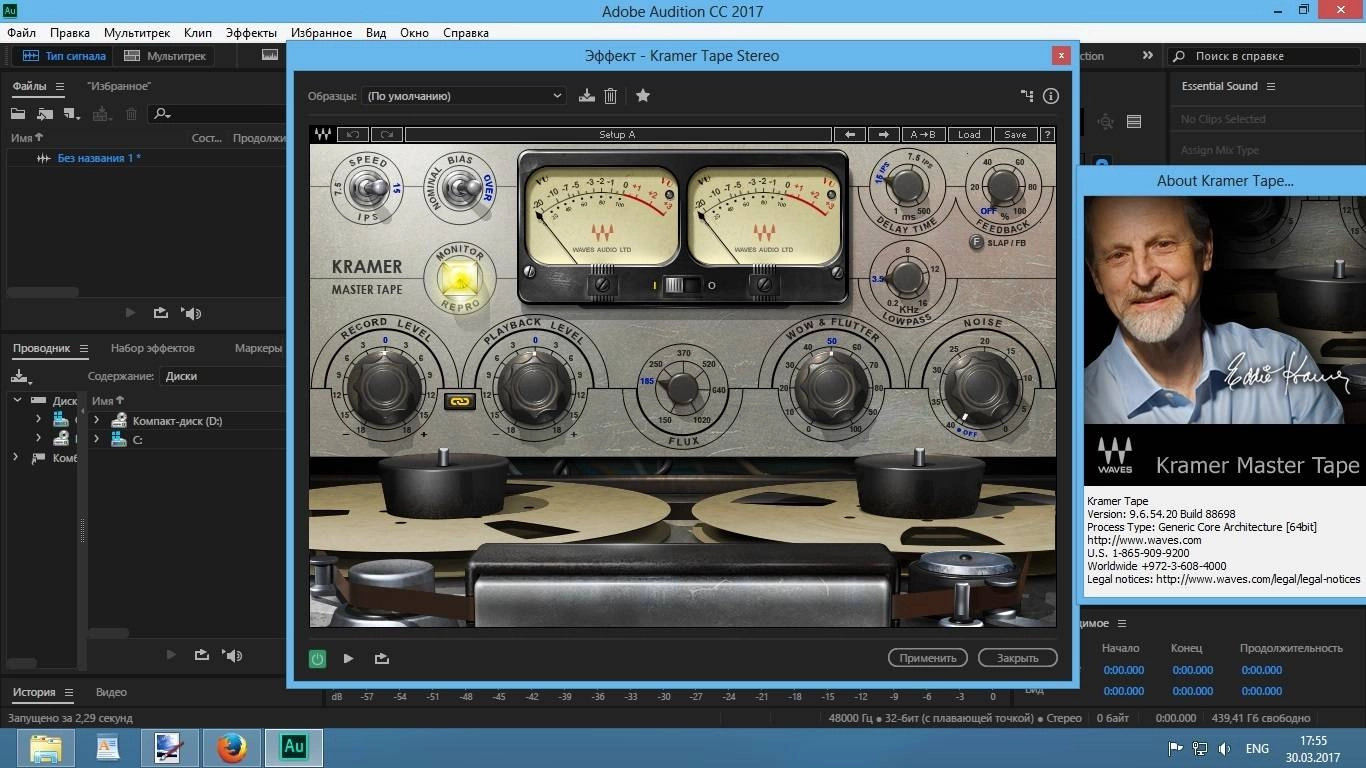Preview play button in the effect window
This screenshot has height=768, width=1366.
348,658
